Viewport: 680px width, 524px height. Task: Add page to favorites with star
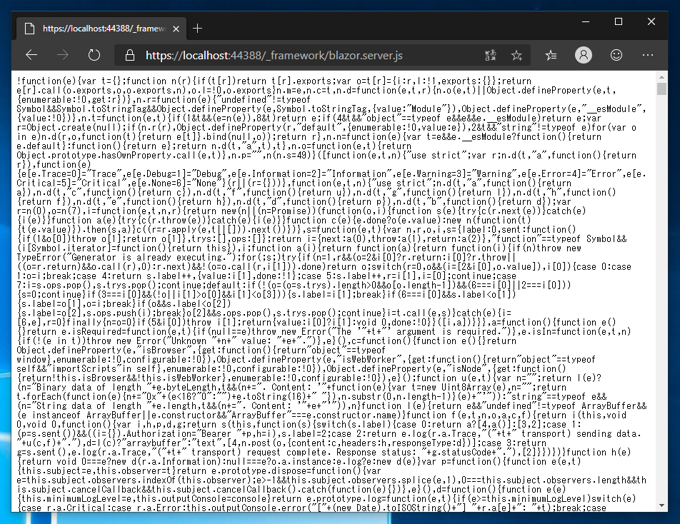tap(516, 55)
